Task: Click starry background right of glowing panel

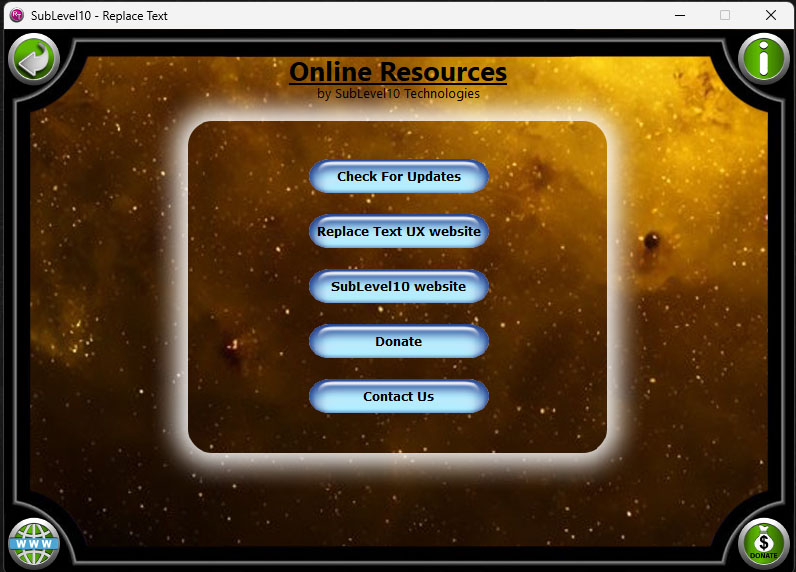Action: pos(690,290)
